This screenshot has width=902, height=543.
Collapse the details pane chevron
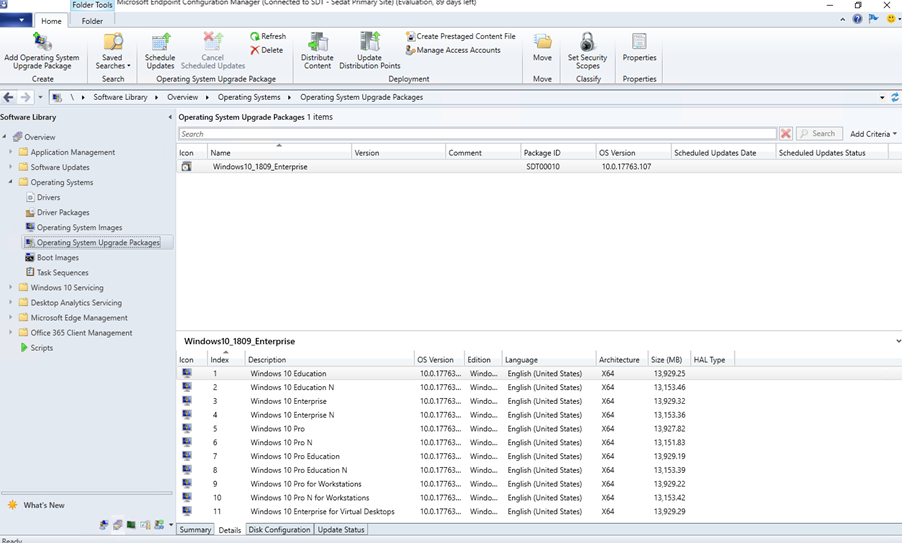pos(898,341)
